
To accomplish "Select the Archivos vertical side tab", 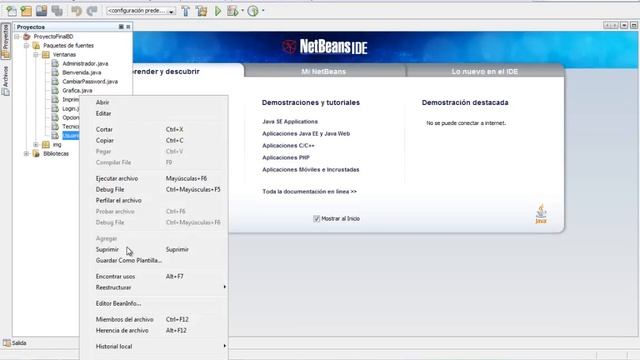I will point(5,80).
